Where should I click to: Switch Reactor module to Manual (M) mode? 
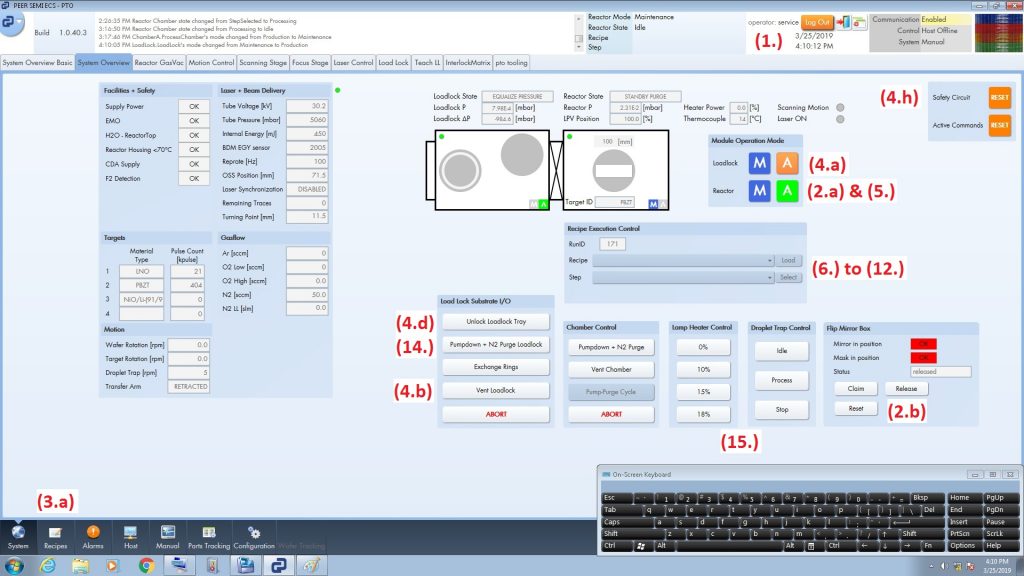click(x=760, y=190)
